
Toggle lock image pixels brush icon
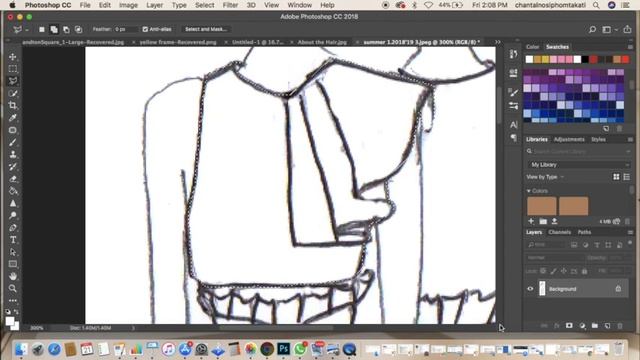pyautogui.click(x=553, y=271)
